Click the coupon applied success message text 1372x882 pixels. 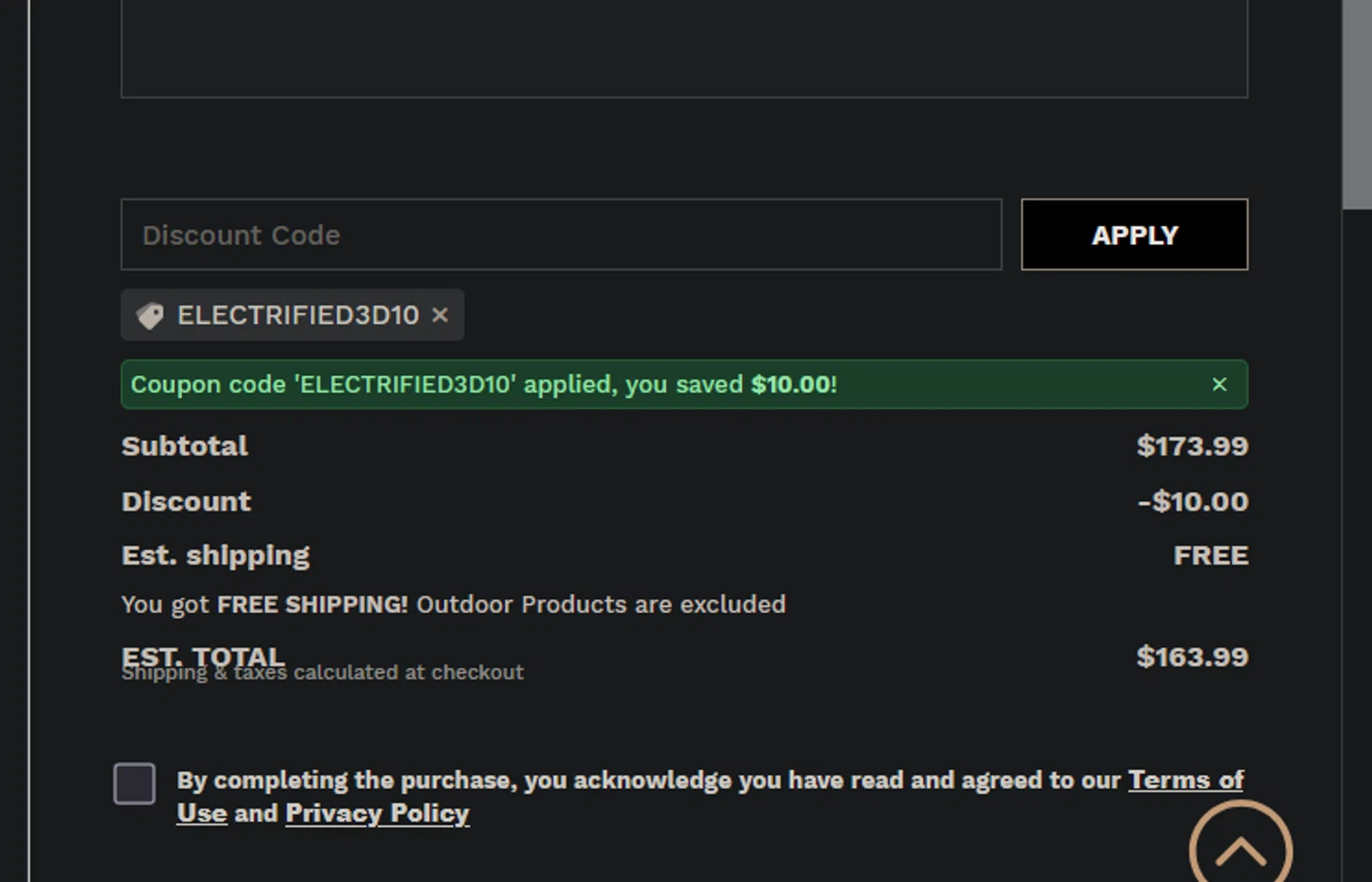pyautogui.click(x=483, y=384)
